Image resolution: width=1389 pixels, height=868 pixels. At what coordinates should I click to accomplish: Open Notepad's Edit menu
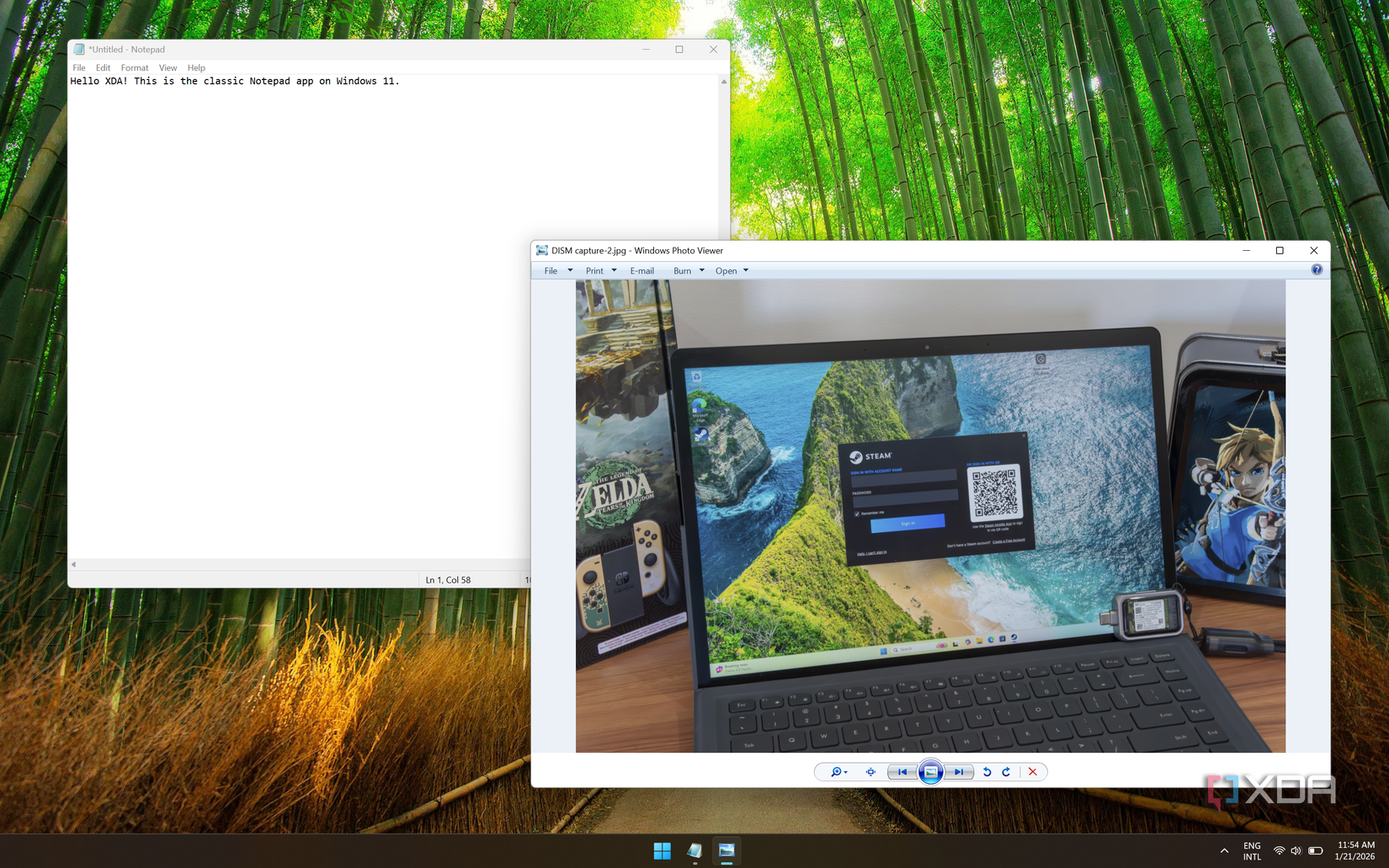coord(103,68)
